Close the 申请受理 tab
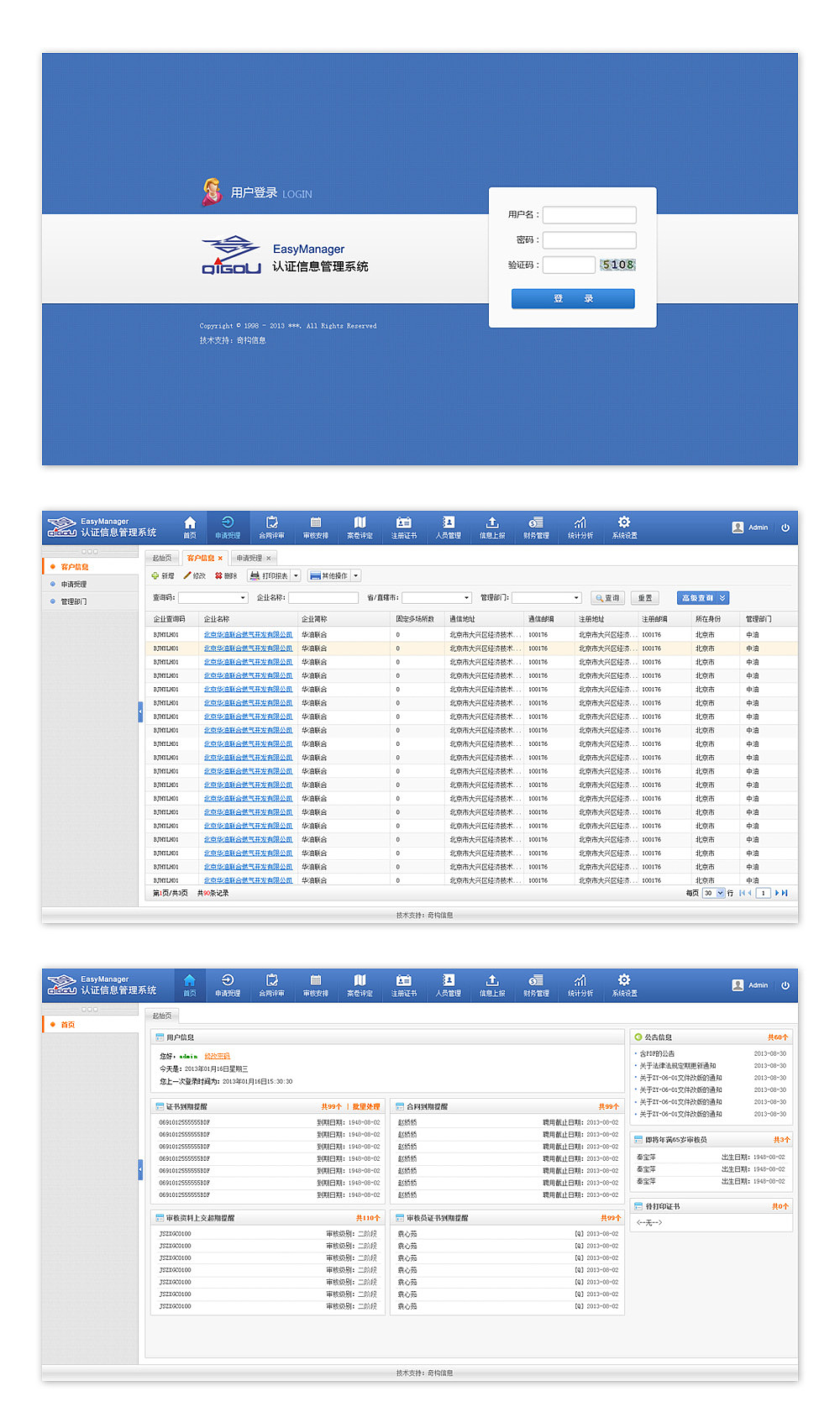The width and height of the screenshot is (840, 1428). pos(269,558)
